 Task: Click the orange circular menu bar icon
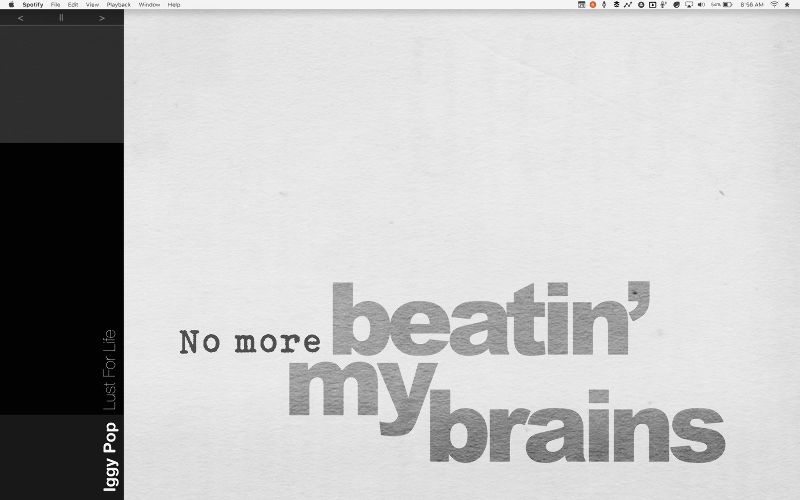[592, 5]
